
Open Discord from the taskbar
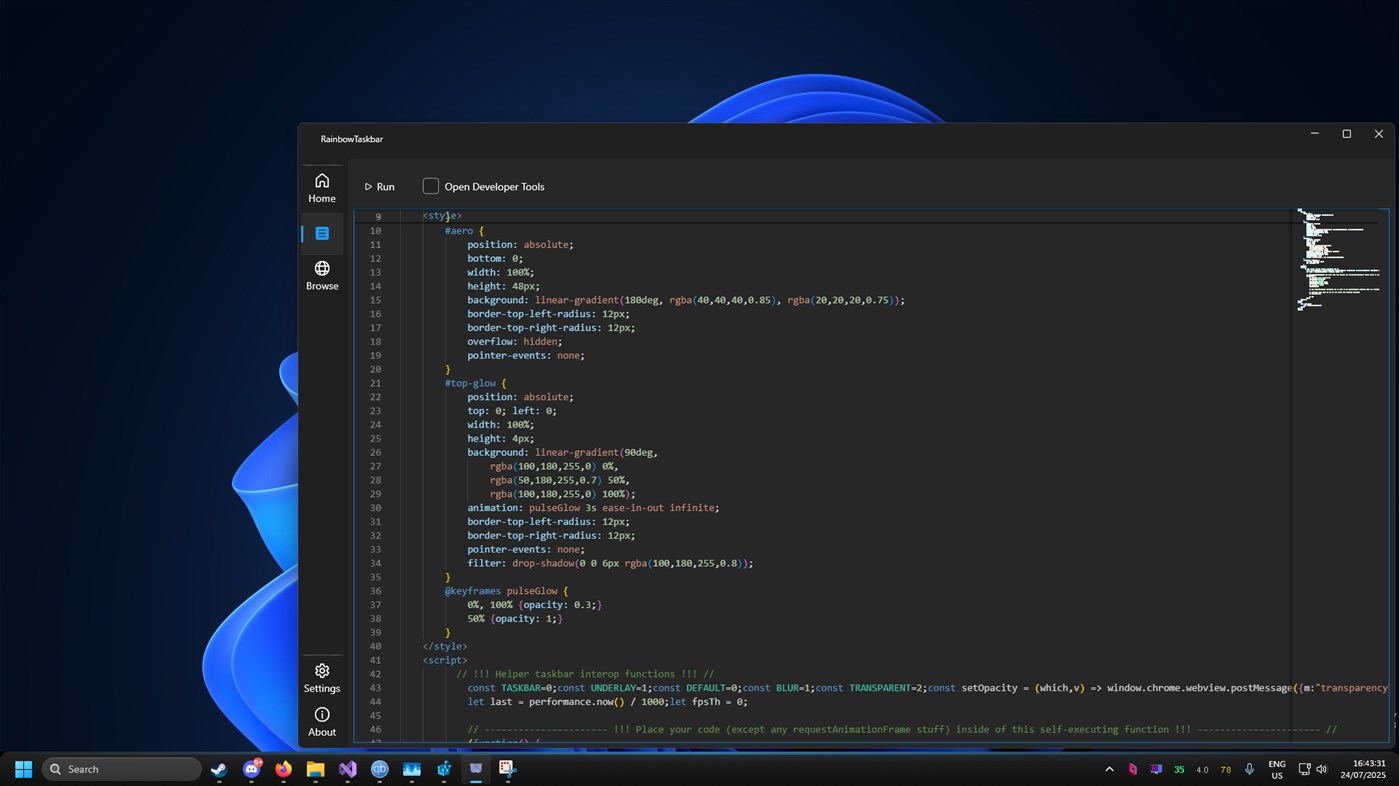click(252, 769)
